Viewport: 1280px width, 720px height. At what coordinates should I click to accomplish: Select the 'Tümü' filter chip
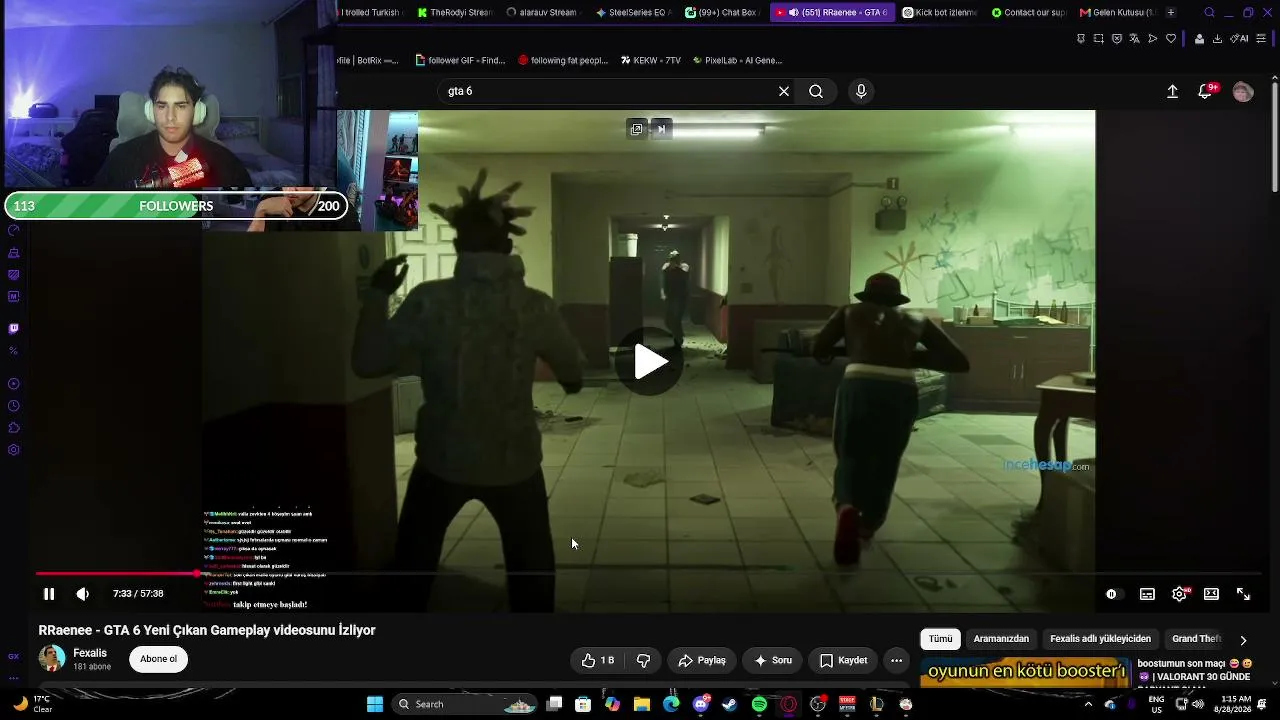[x=941, y=639]
